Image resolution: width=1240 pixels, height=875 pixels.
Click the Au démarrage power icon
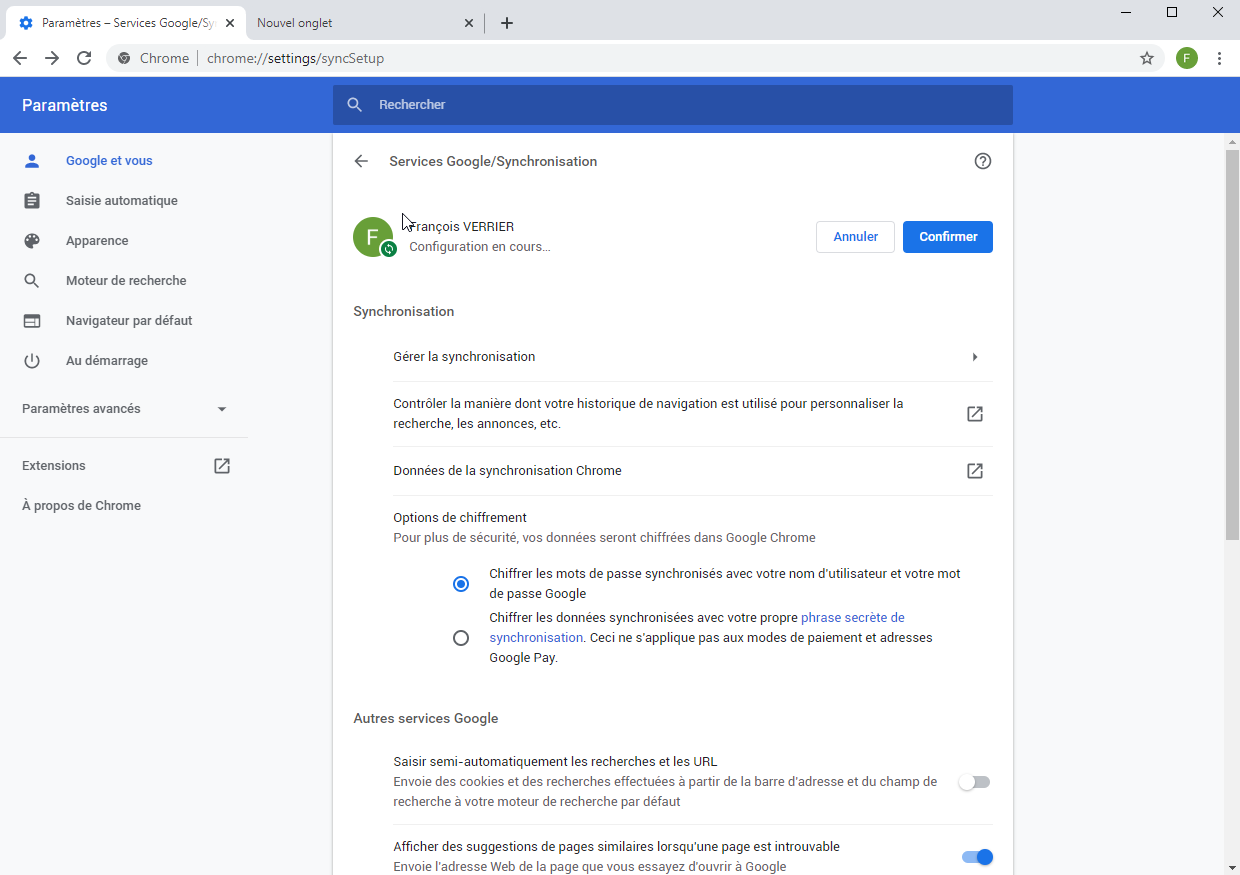pos(32,360)
